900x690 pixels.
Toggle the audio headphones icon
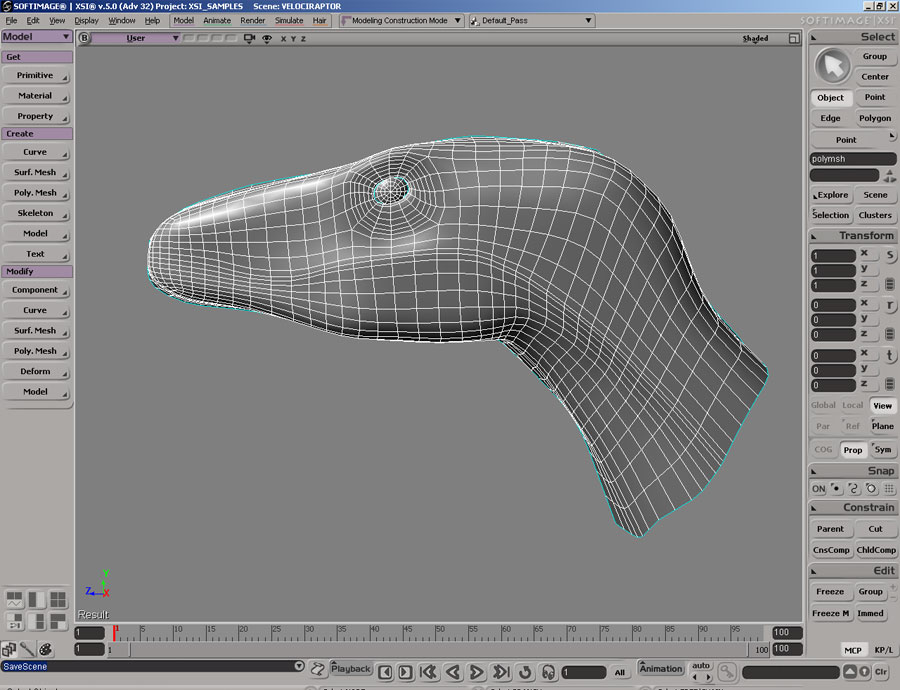(548, 672)
